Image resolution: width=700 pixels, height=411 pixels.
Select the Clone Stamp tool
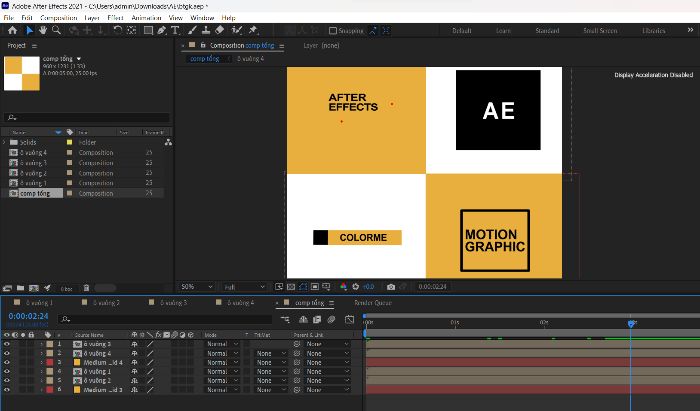(x=206, y=30)
